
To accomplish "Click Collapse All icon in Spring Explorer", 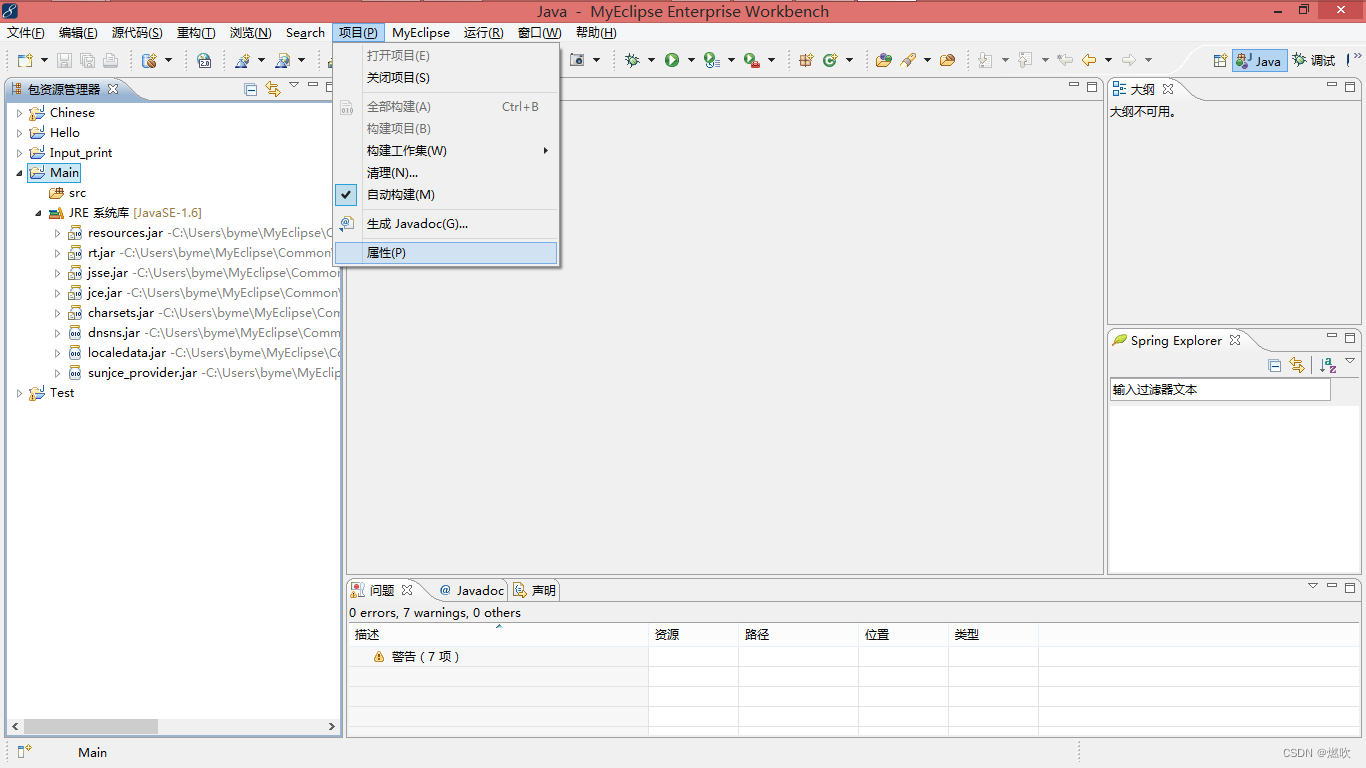I will click(1274, 365).
